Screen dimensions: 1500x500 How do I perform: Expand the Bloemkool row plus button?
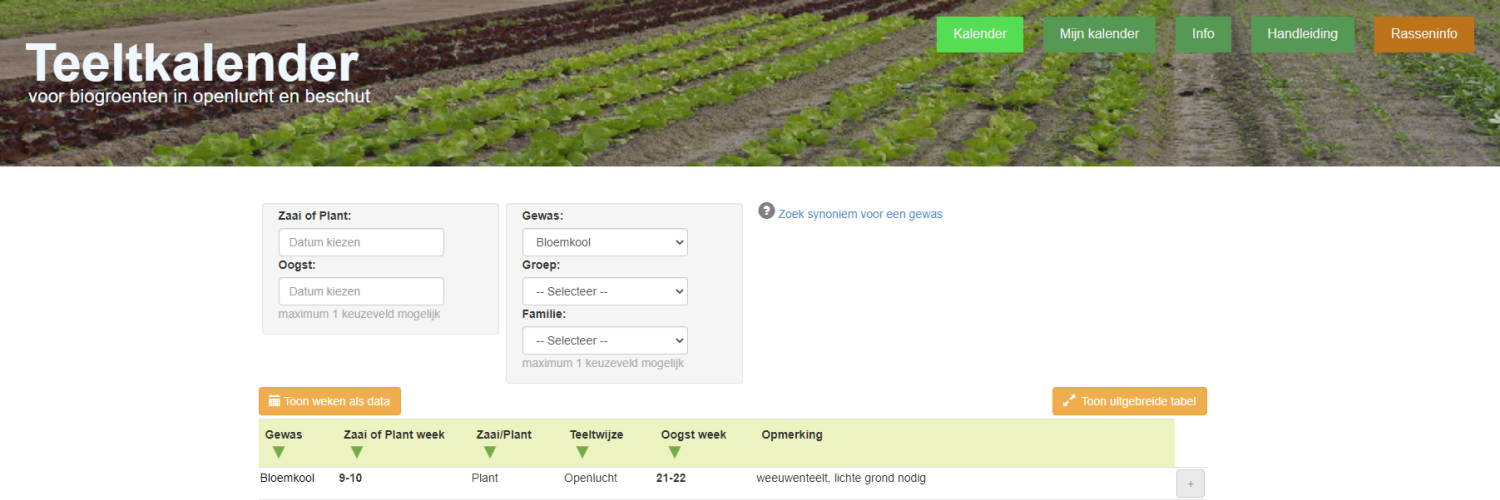pos(1190,483)
